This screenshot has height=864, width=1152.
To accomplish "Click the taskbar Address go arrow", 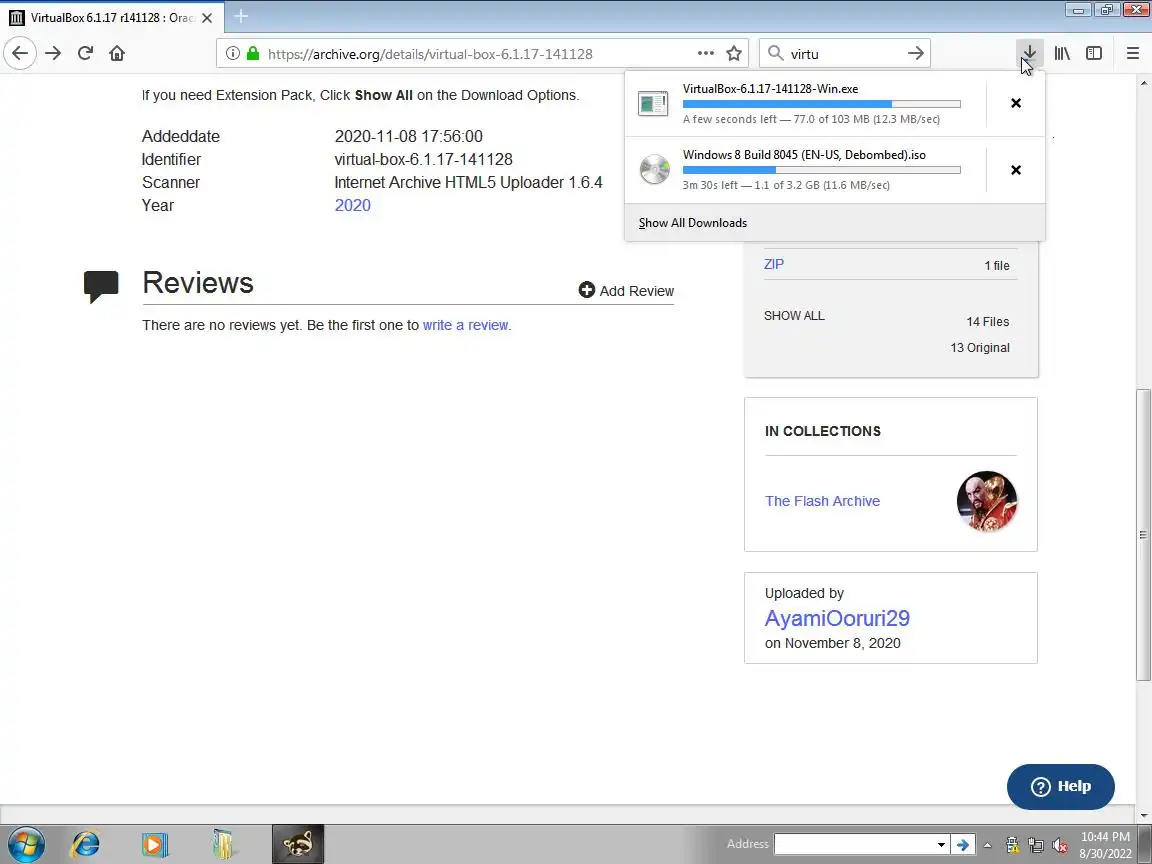I will (x=962, y=844).
